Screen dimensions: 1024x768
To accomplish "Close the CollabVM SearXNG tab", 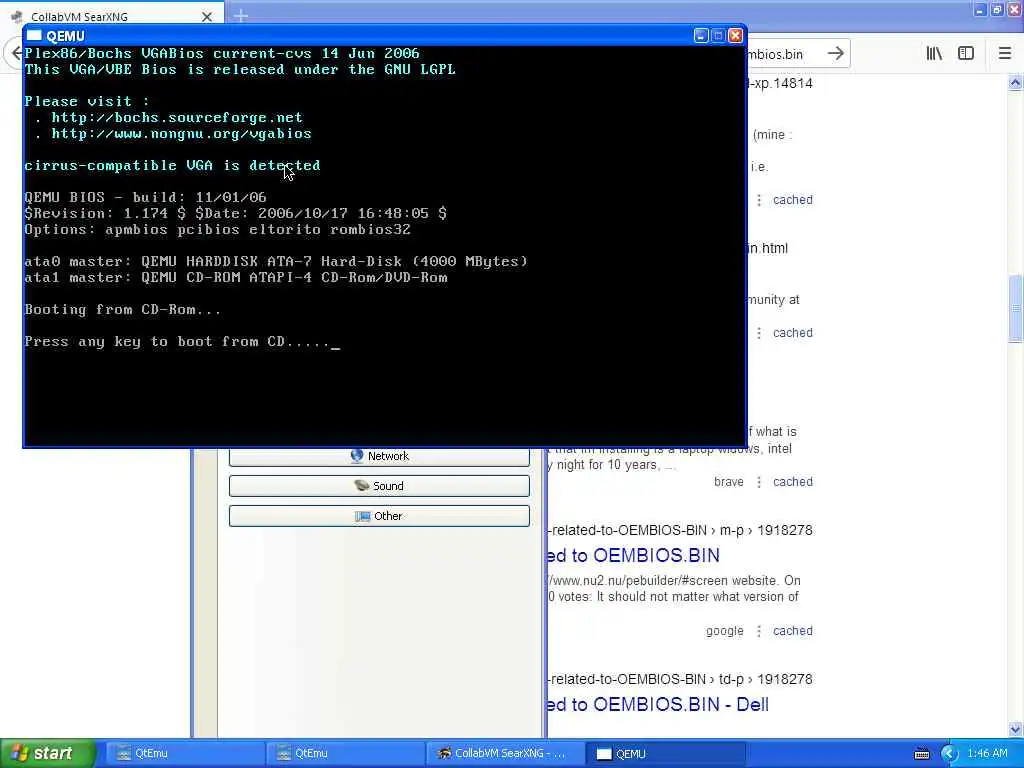I will pyautogui.click(x=206, y=17).
